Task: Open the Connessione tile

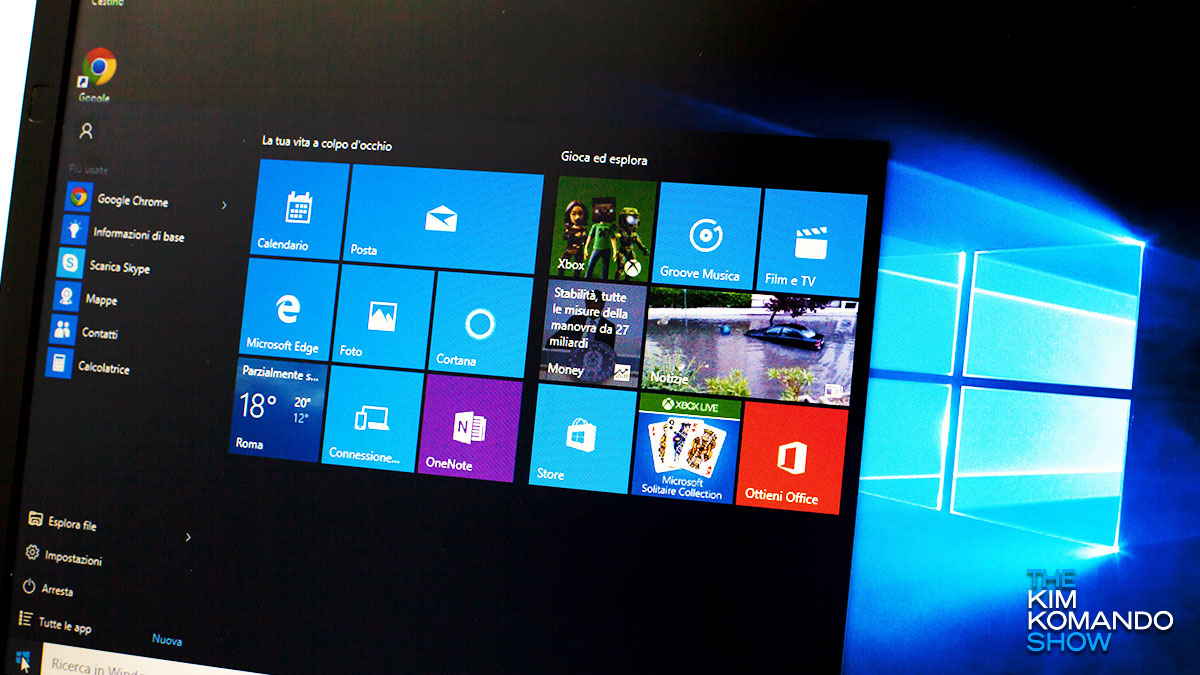Action: coord(371,416)
